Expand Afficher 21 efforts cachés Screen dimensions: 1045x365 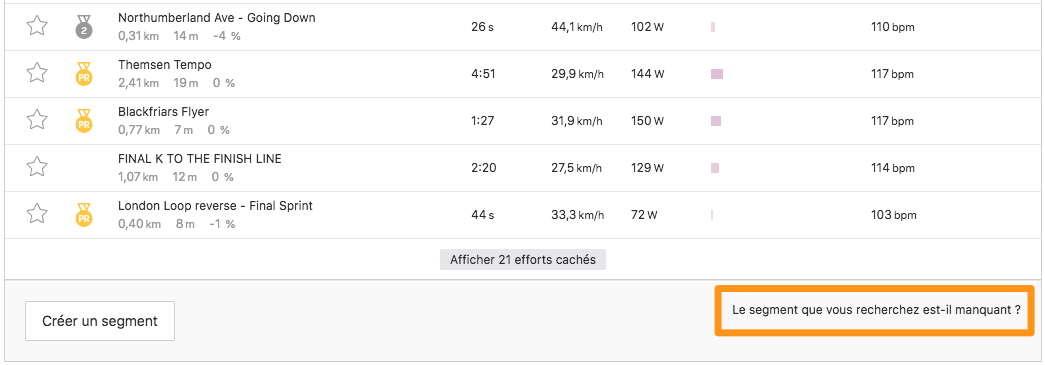click(x=522, y=260)
